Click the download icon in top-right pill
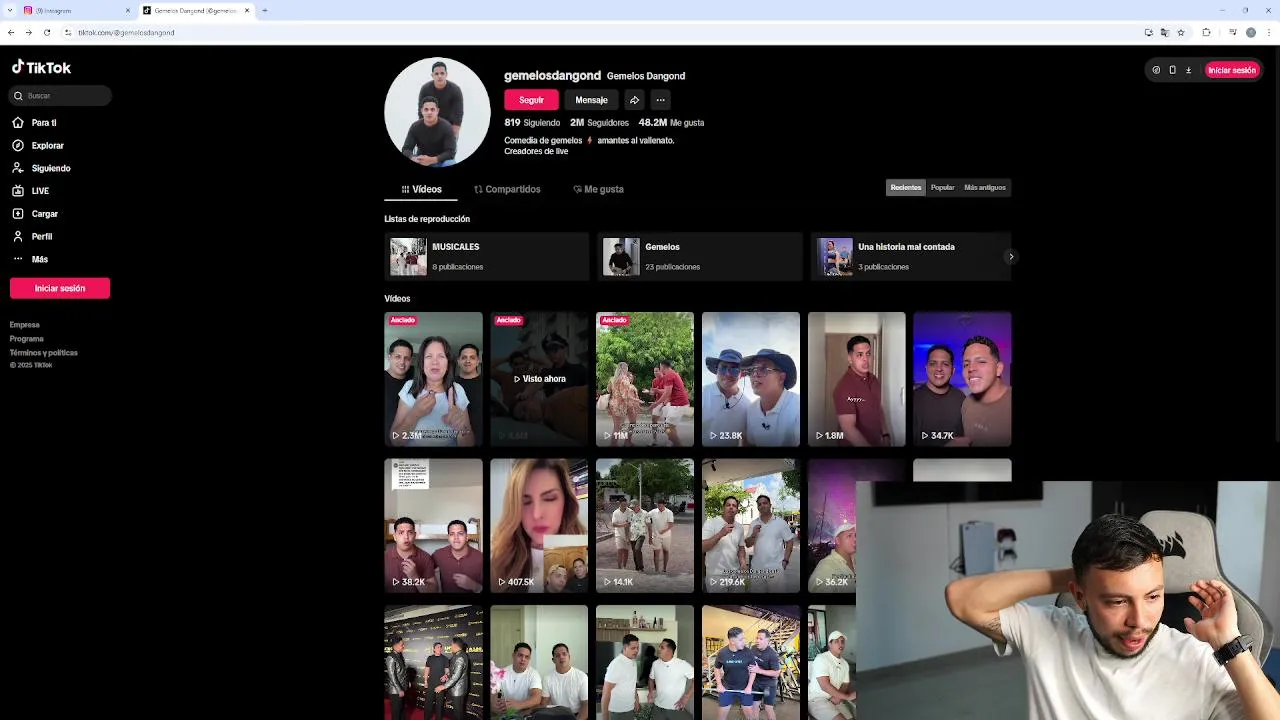The height and width of the screenshot is (720, 1280). point(1188,70)
